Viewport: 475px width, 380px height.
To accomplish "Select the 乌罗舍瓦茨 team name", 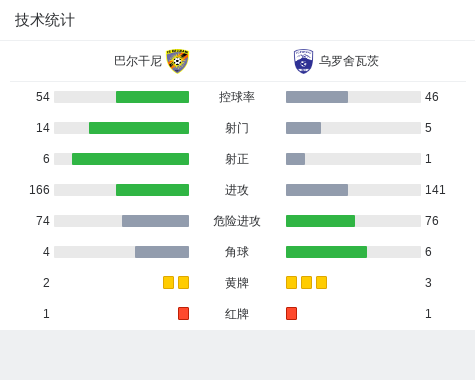I will click(349, 61).
